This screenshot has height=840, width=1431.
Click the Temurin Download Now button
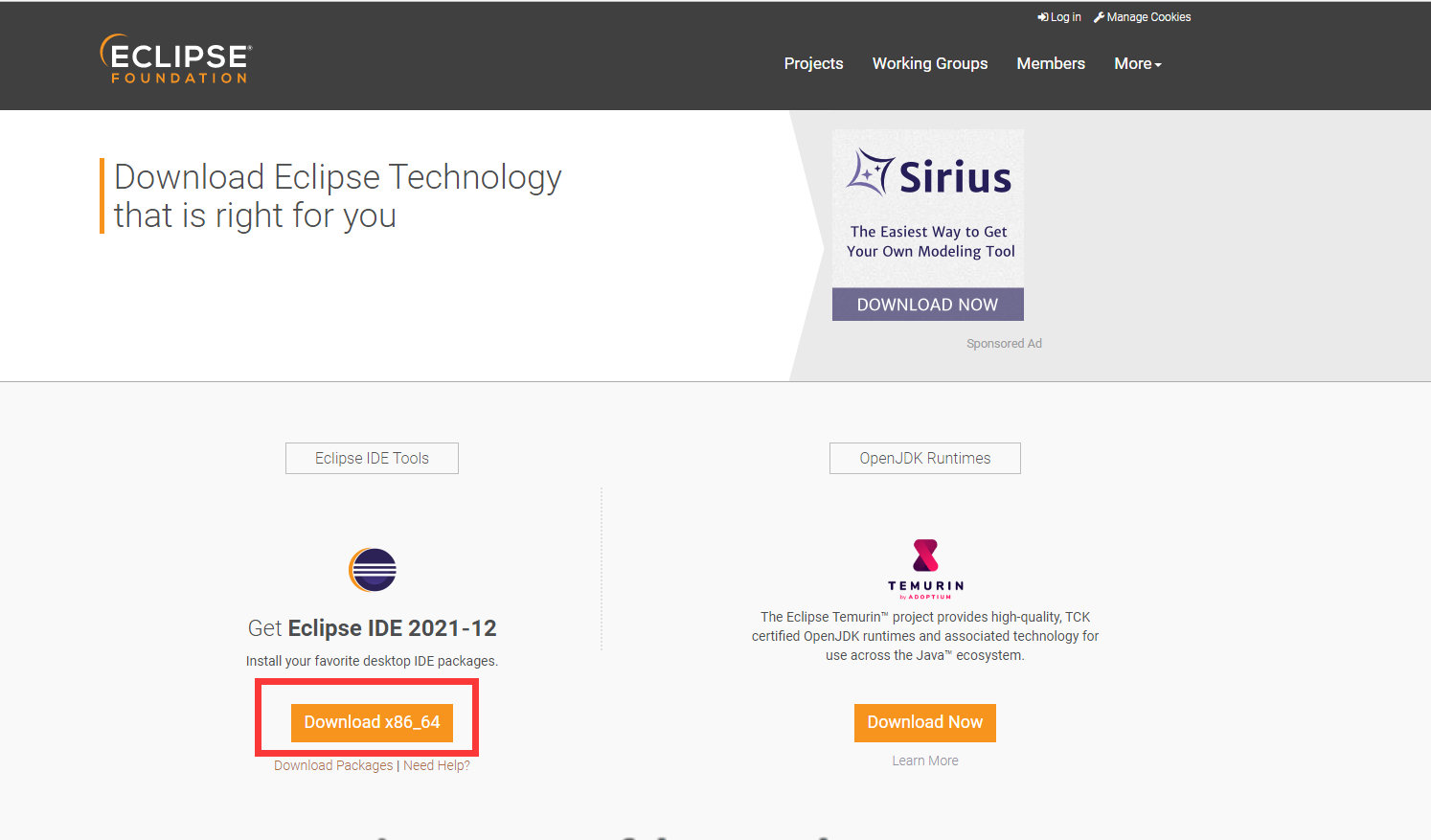pos(925,722)
